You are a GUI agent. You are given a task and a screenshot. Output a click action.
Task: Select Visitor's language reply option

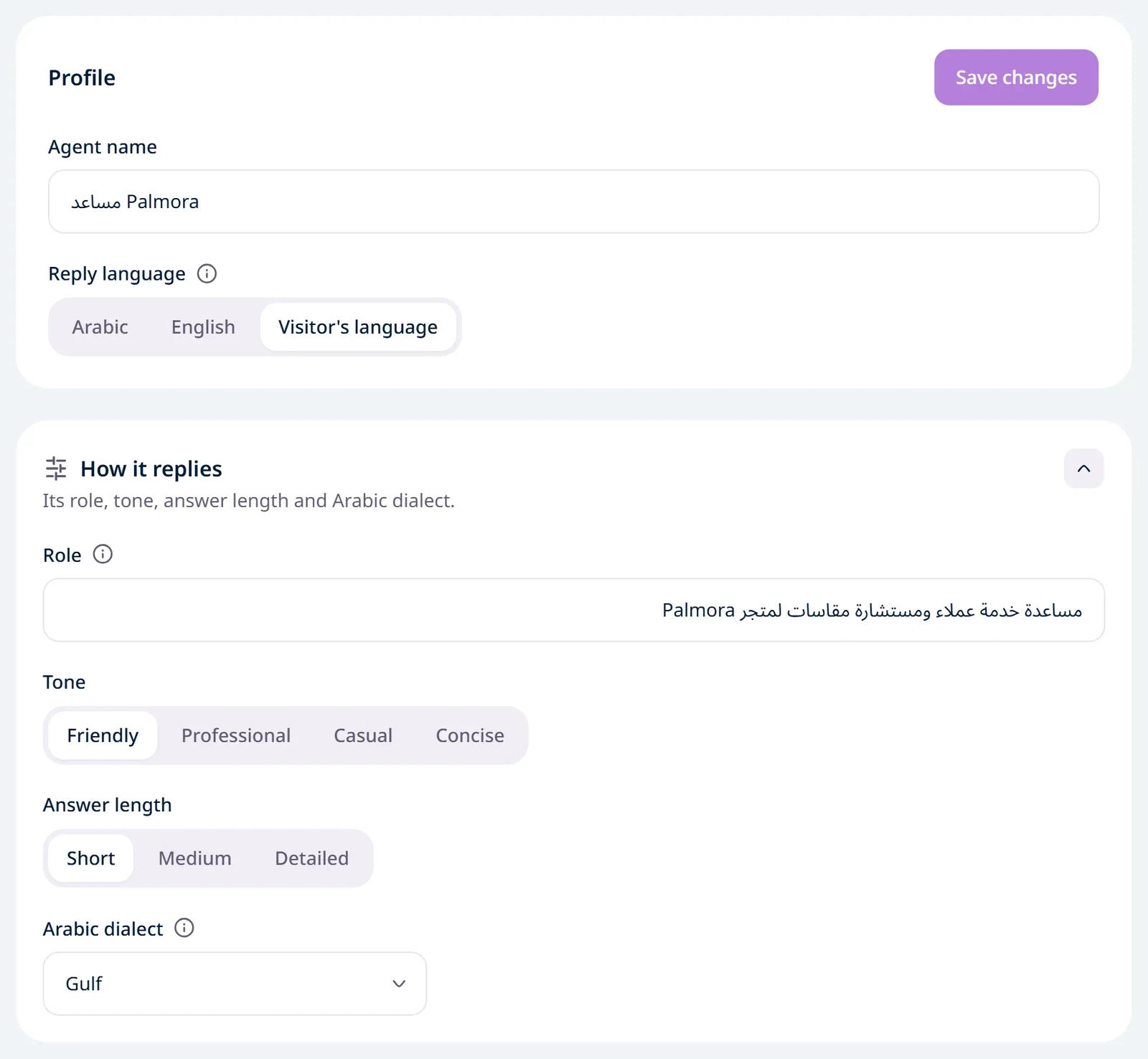358,327
